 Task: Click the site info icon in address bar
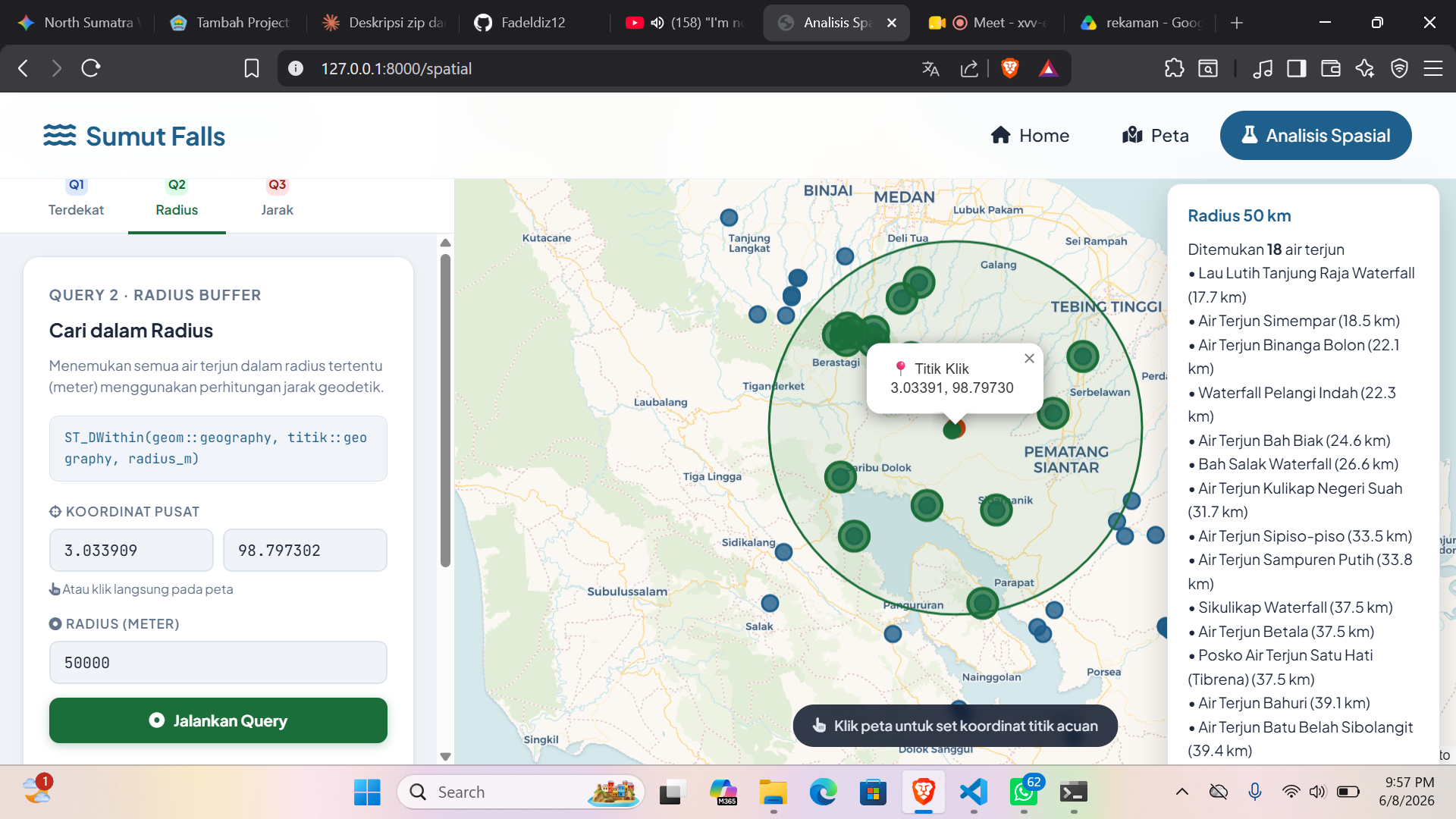pyautogui.click(x=296, y=68)
